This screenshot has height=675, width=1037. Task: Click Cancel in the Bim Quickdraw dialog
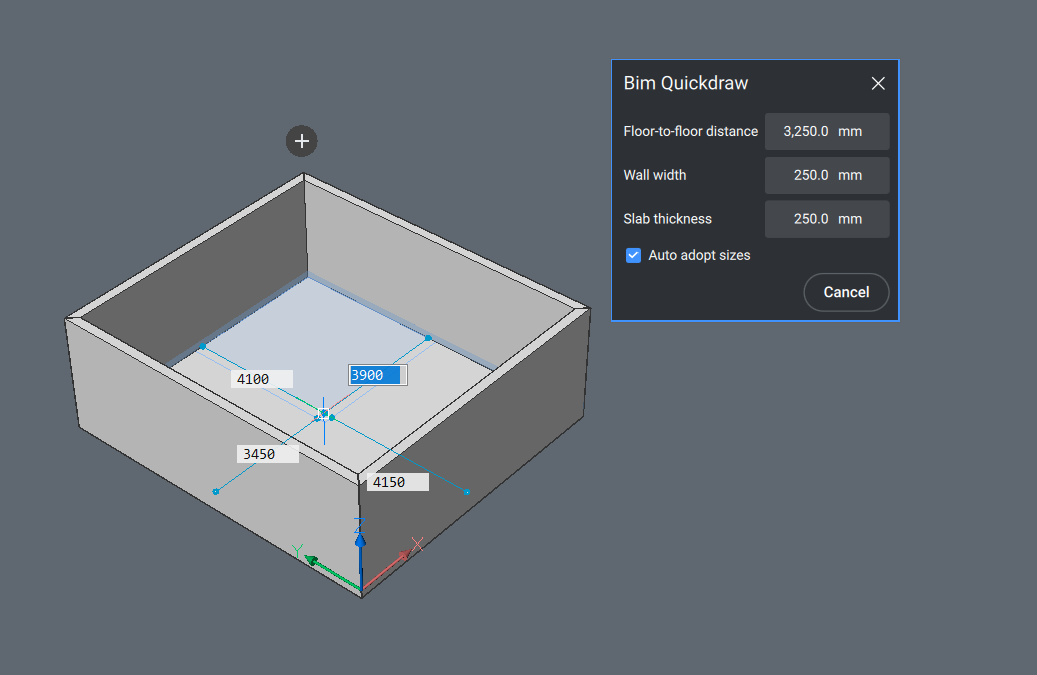coord(846,292)
